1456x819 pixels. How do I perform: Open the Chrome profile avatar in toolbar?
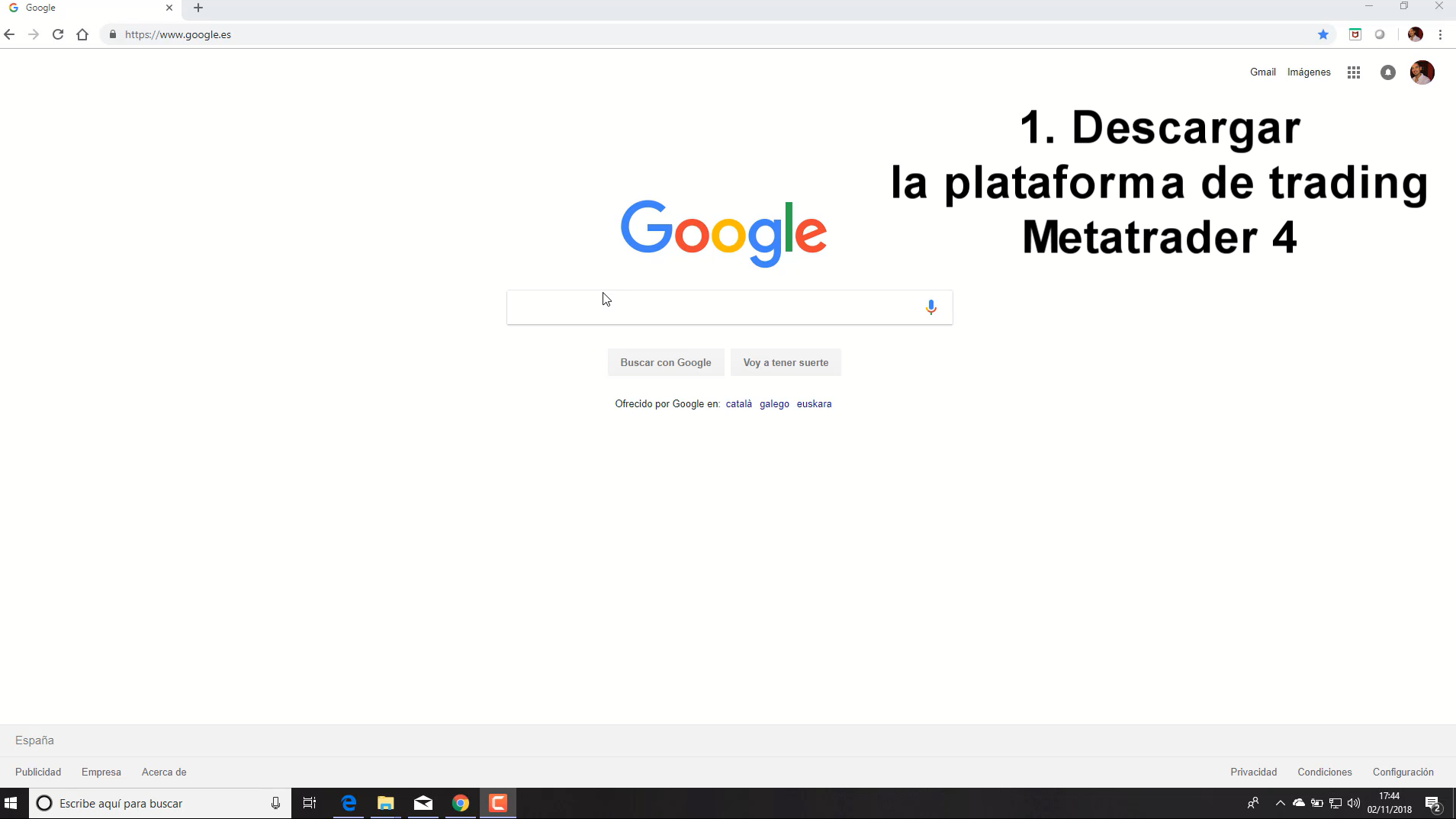(1416, 34)
